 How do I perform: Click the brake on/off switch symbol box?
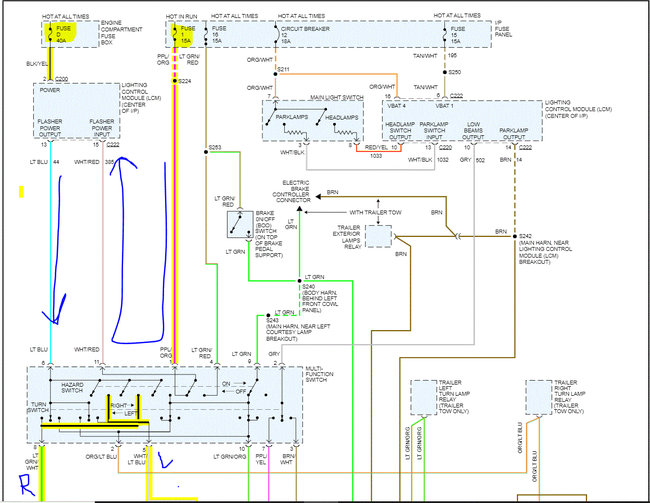point(240,224)
